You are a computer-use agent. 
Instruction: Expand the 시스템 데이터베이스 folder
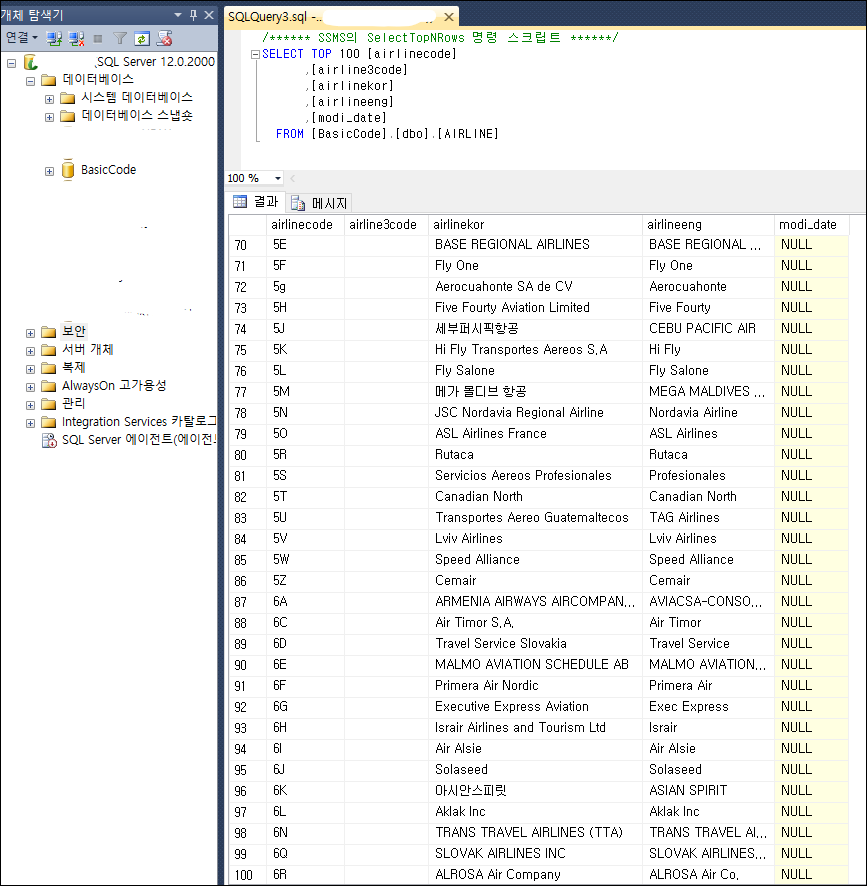click(49, 98)
